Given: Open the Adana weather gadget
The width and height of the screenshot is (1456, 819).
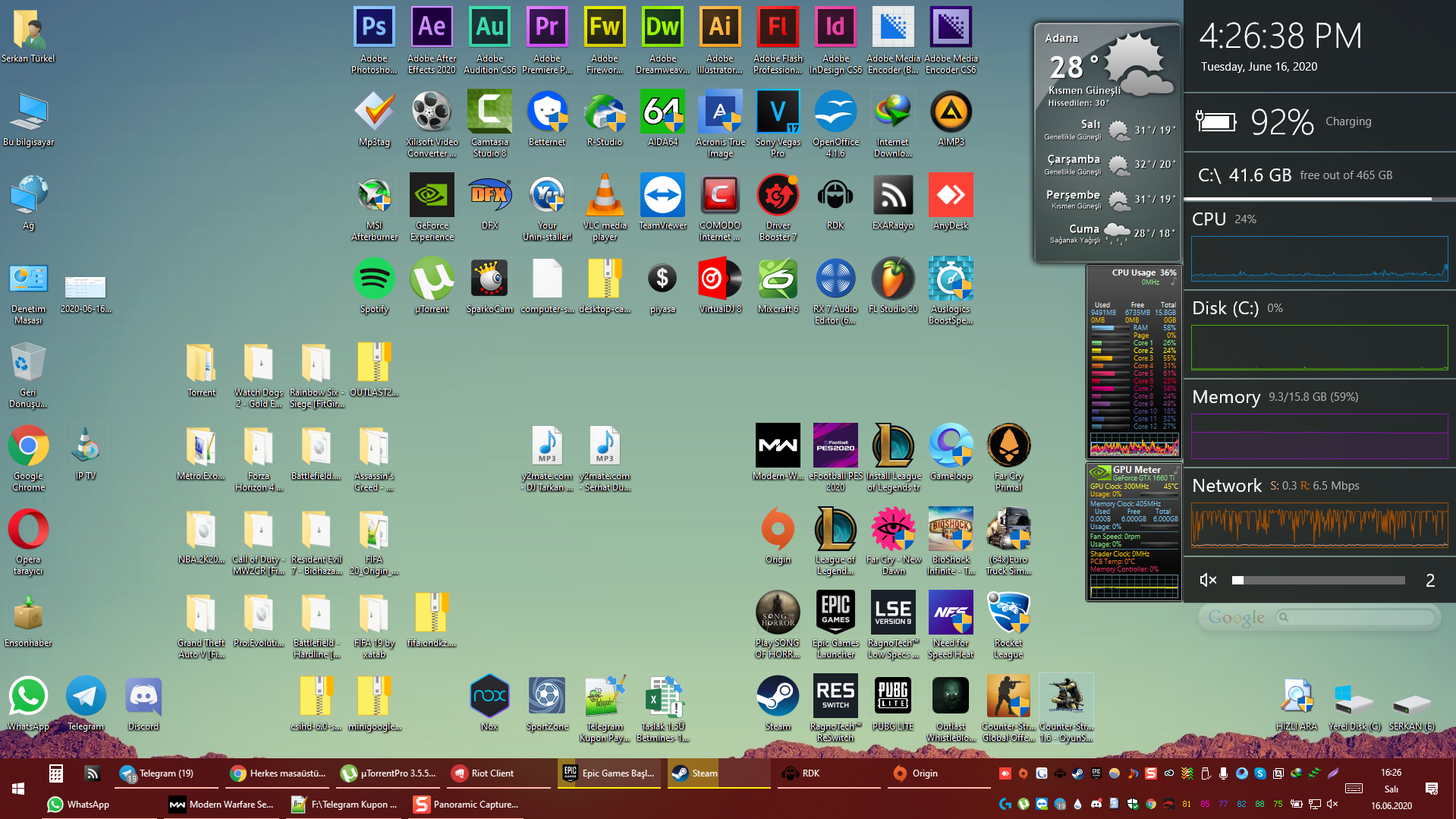Looking at the screenshot, I should [x=1107, y=142].
